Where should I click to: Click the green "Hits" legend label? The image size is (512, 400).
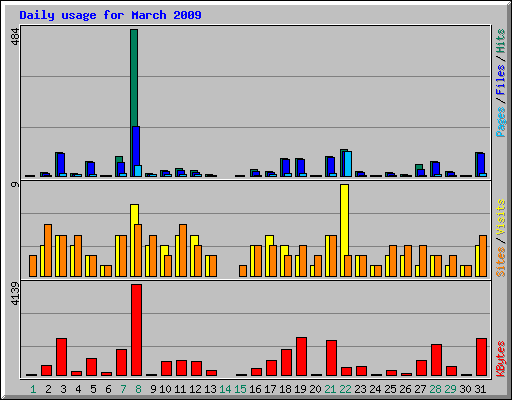[x=501, y=41]
